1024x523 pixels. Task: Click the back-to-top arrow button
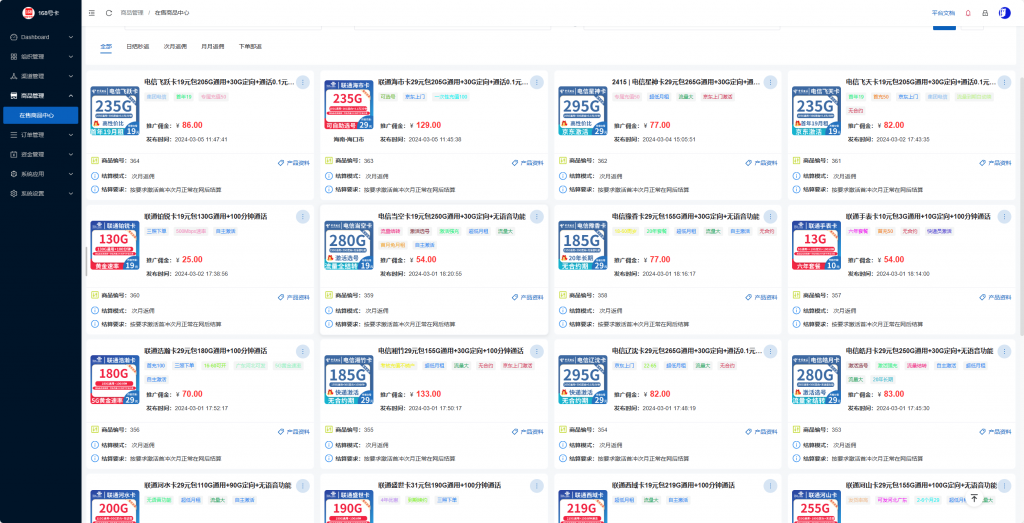coord(974,498)
